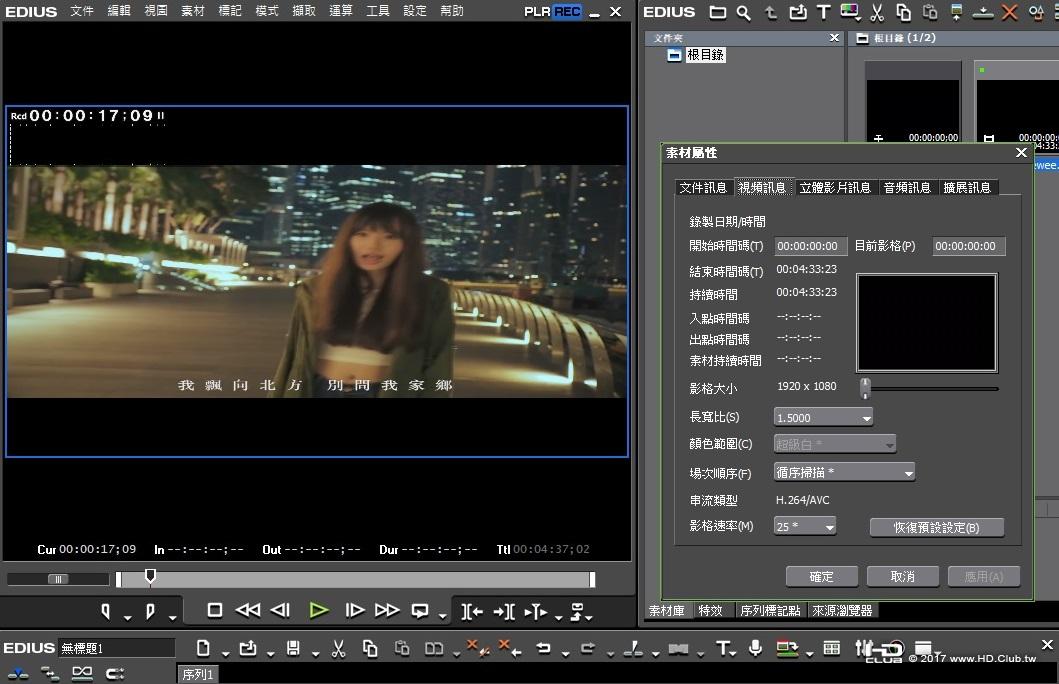Click the Folder icon in bin toolbar

718,12
